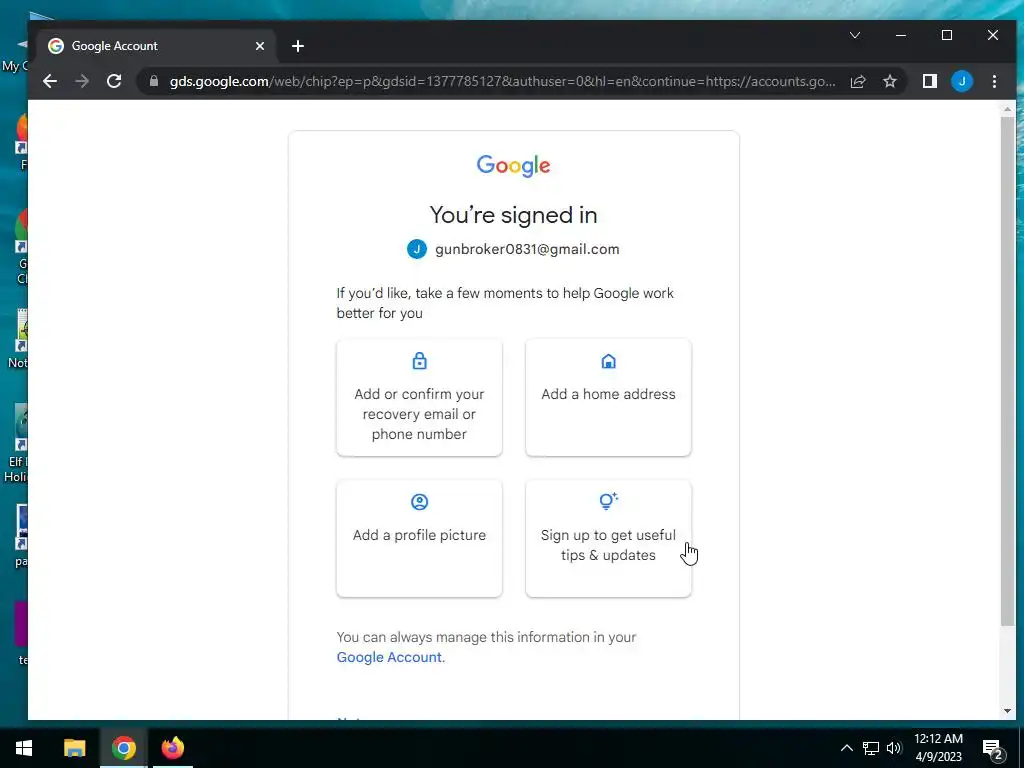The width and height of the screenshot is (1024, 768).
Task: Click the "You're signed in" heading
Action: tap(513, 215)
